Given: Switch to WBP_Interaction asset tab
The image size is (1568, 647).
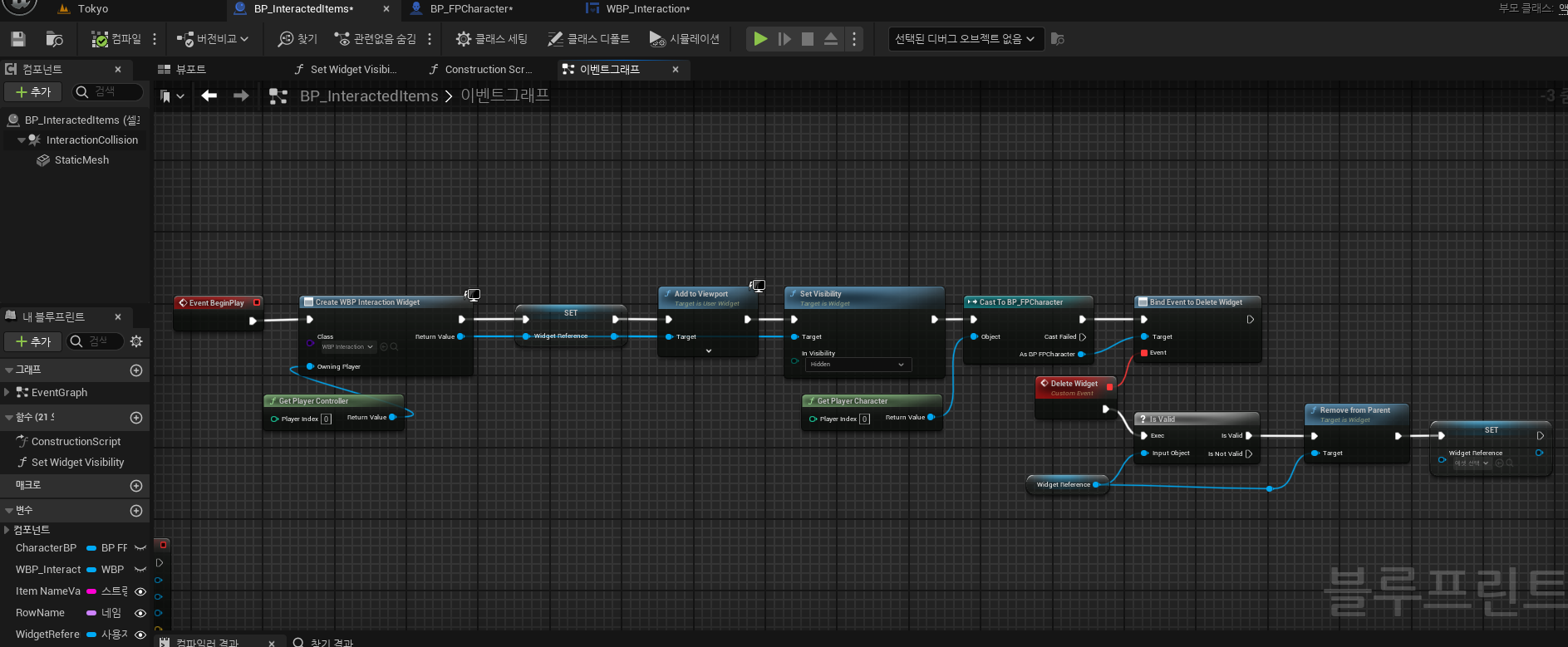Looking at the screenshot, I should (647, 9).
